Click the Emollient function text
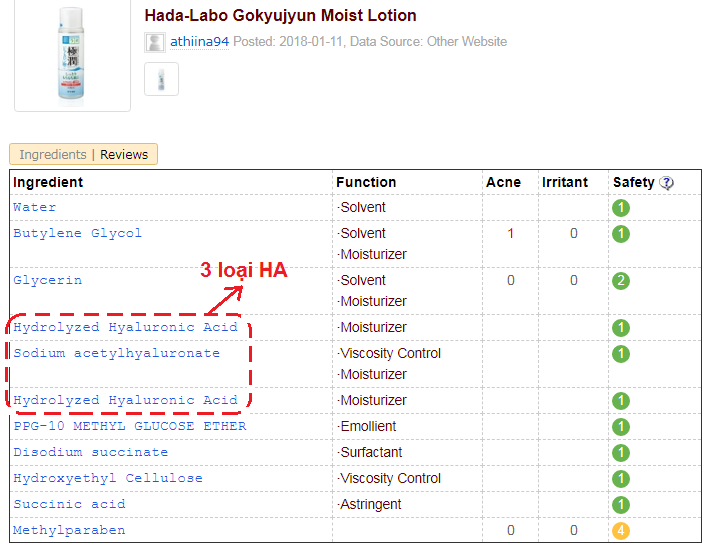The image size is (715, 555). coord(368,426)
